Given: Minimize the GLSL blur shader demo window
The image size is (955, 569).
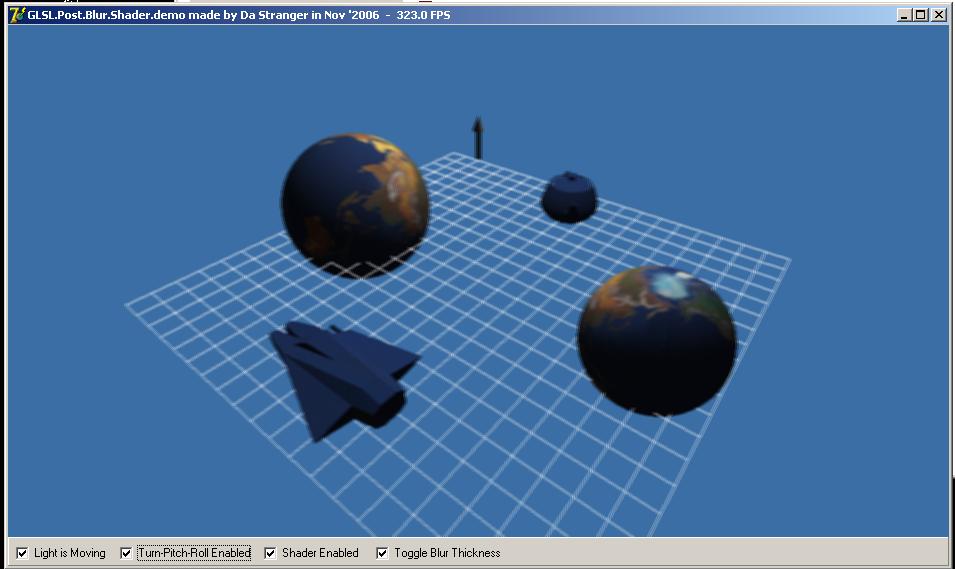Looking at the screenshot, I should (904, 15).
